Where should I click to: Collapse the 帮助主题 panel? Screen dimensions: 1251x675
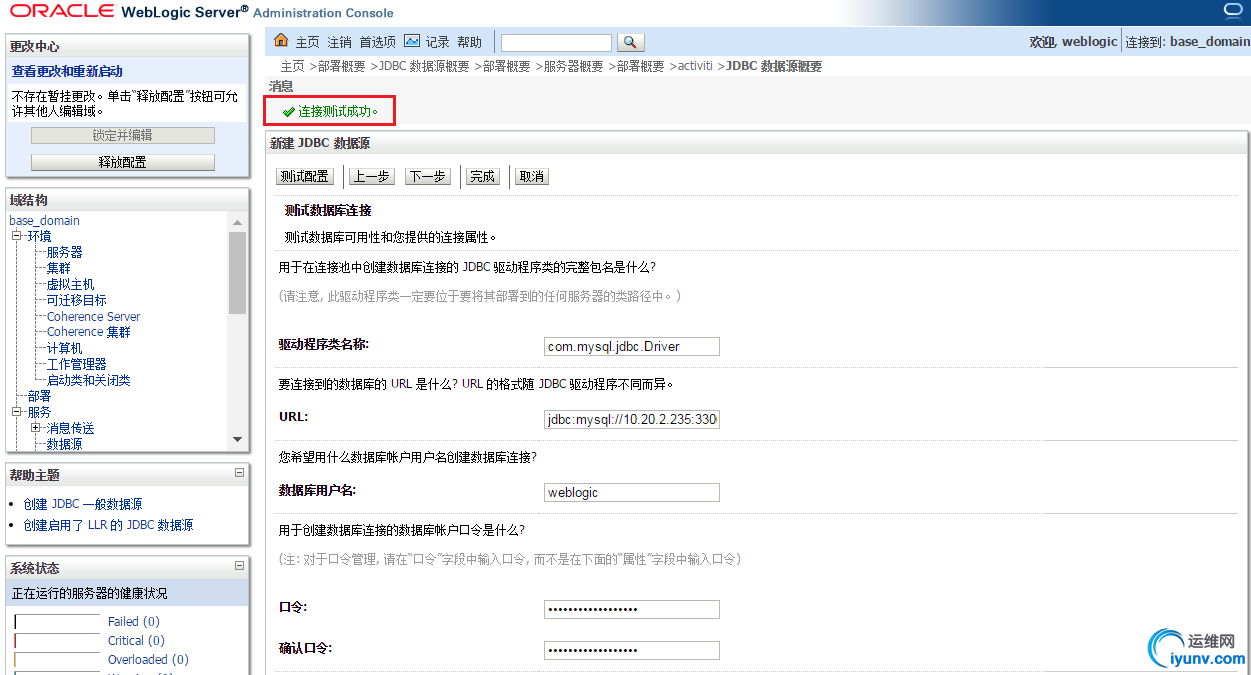tap(239, 473)
